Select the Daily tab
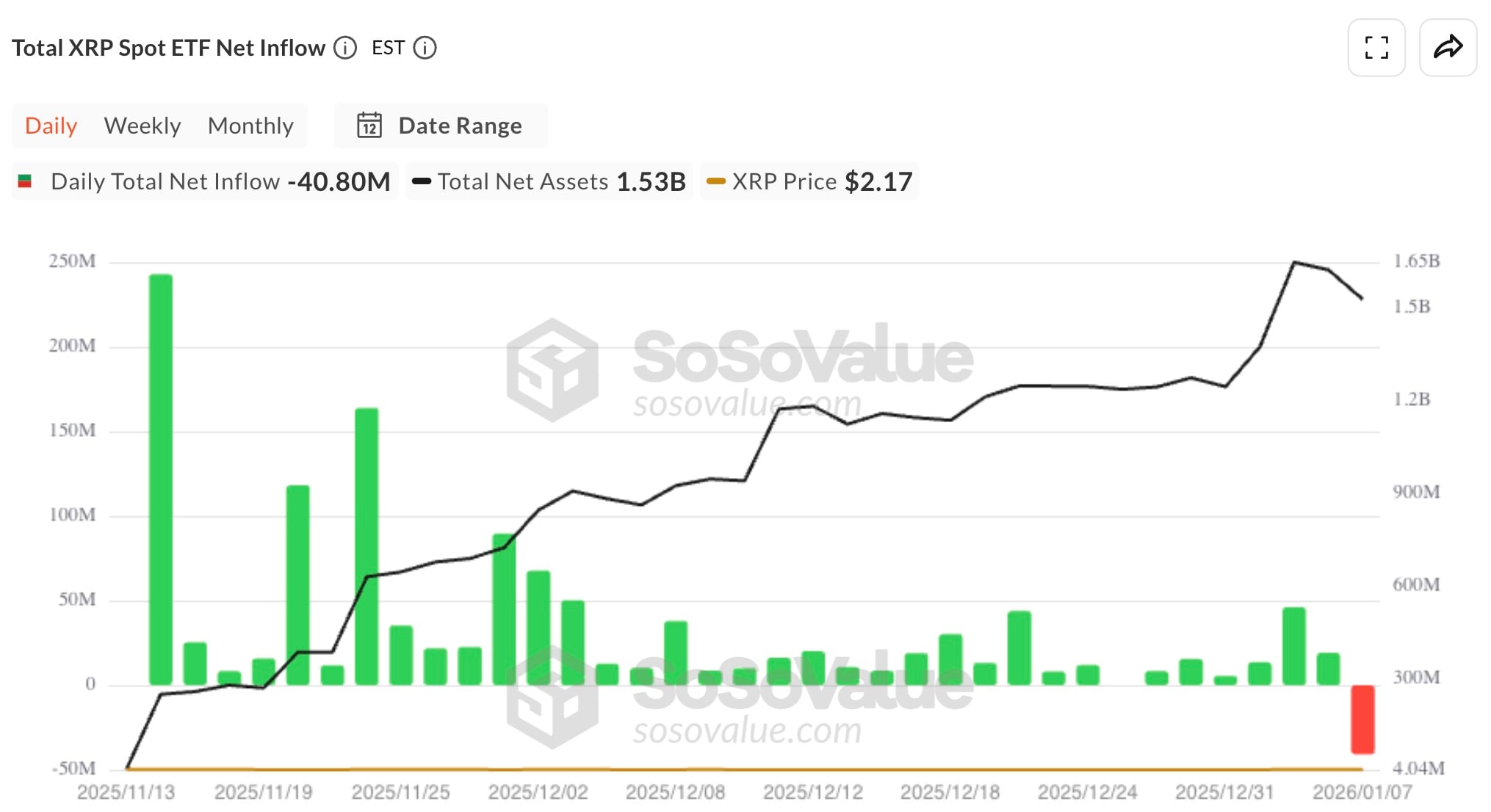 (x=50, y=125)
